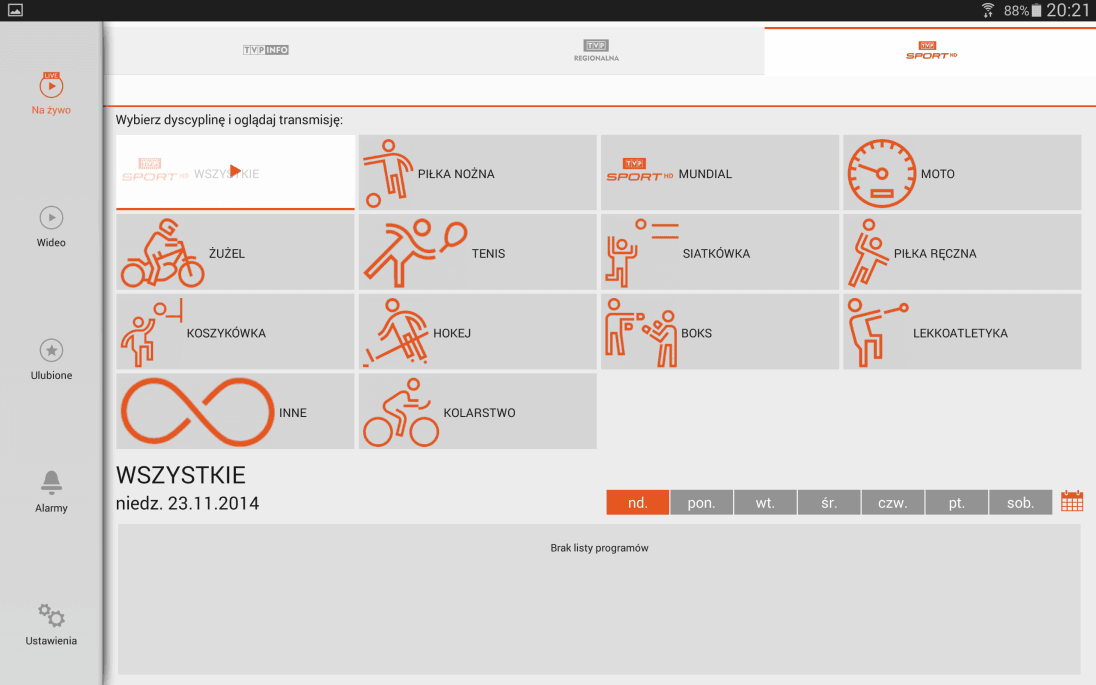Pick the Inne infinity symbol tile
Viewport: 1096px width, 685px height.
click(235, 412)
